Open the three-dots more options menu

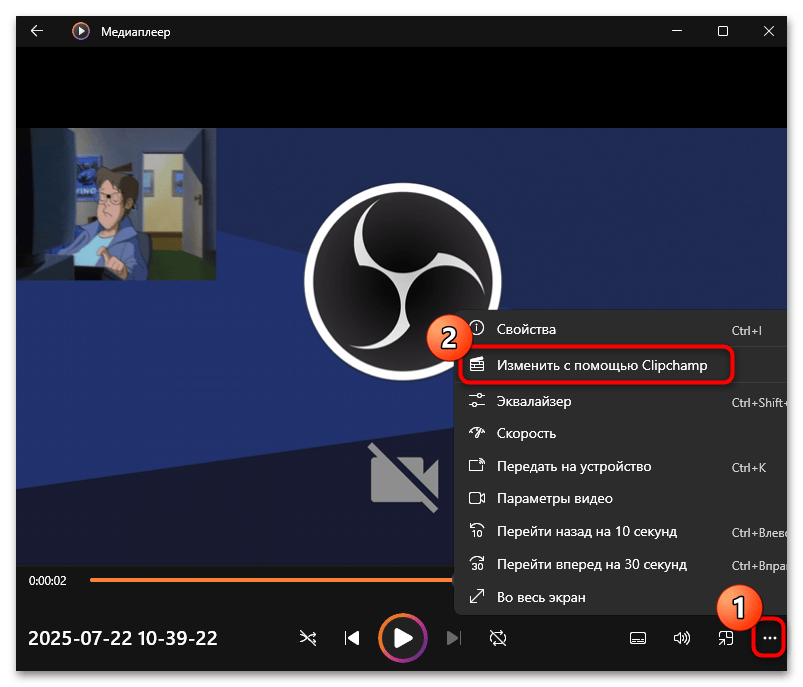coord(769,638)
